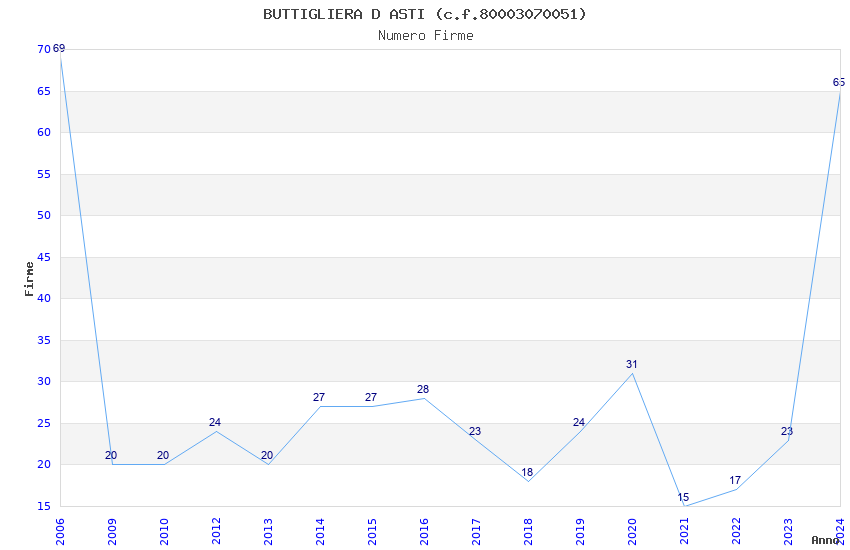Screen dimensions: 850x550
Task: Click the 65 tick on the Firme axis
Action: [x=44, y=91]
